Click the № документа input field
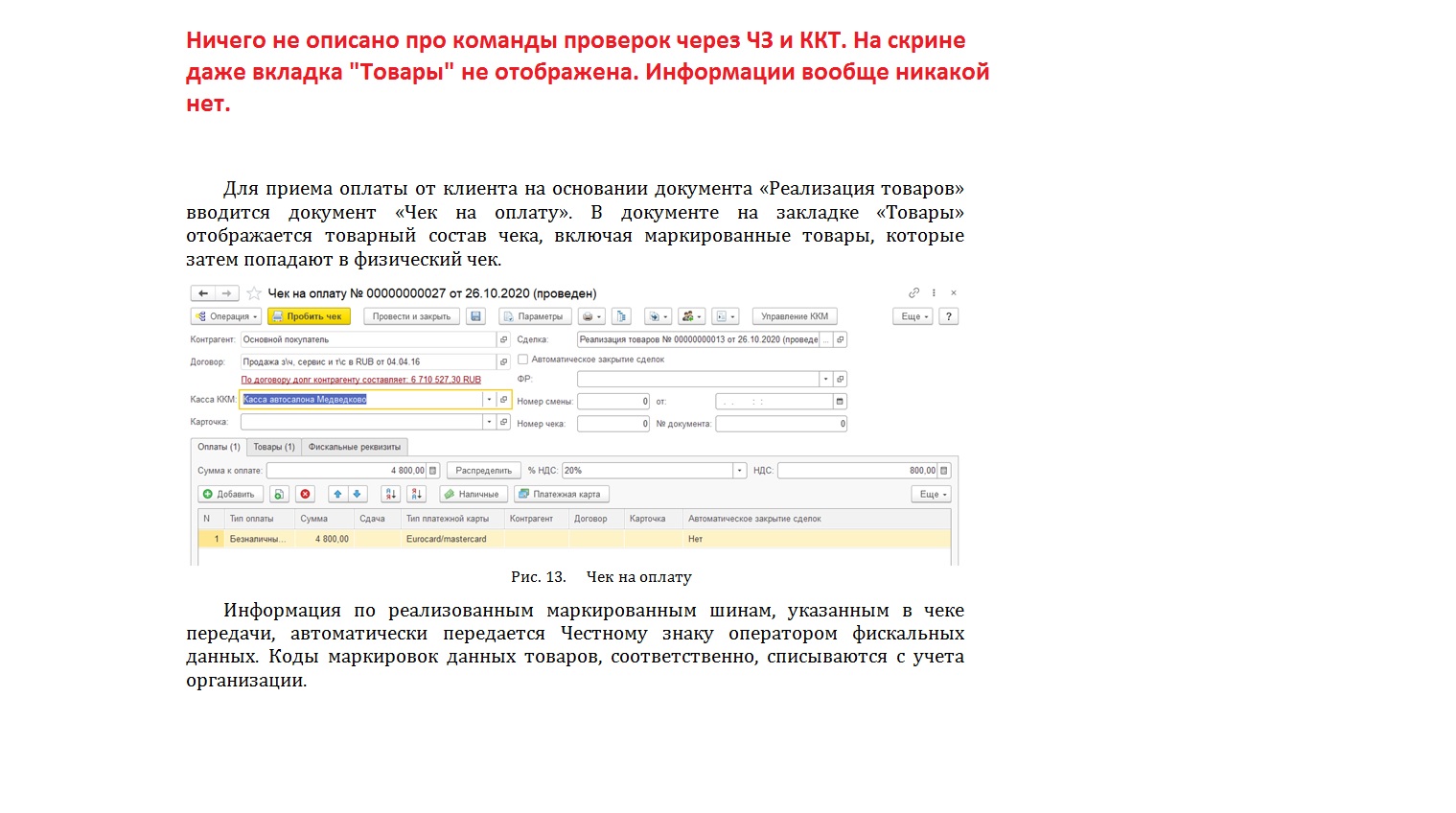This screenshot has width=1456, height=813. (781, 424)
